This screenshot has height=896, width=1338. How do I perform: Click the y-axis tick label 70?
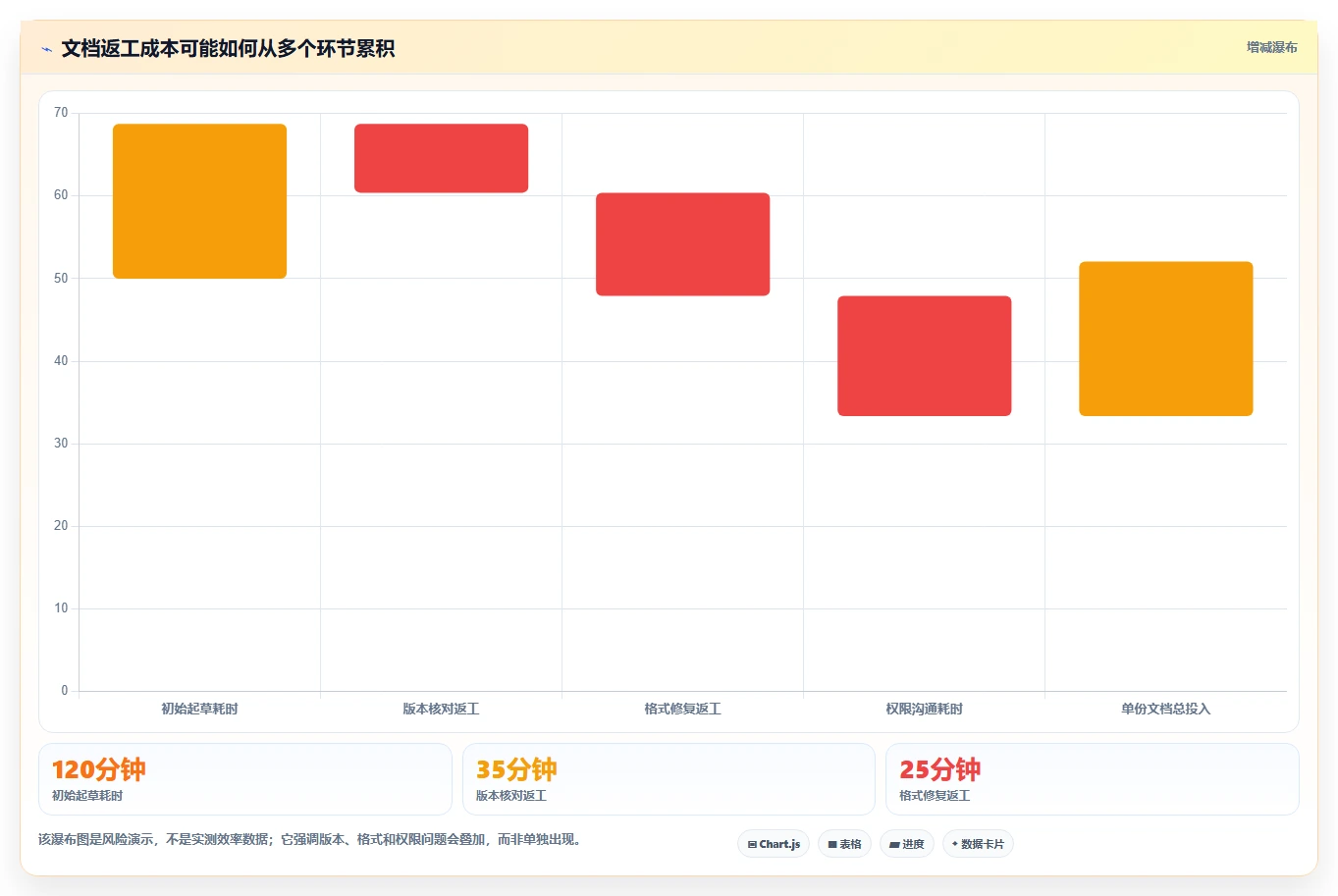click(x=61, y=113)
